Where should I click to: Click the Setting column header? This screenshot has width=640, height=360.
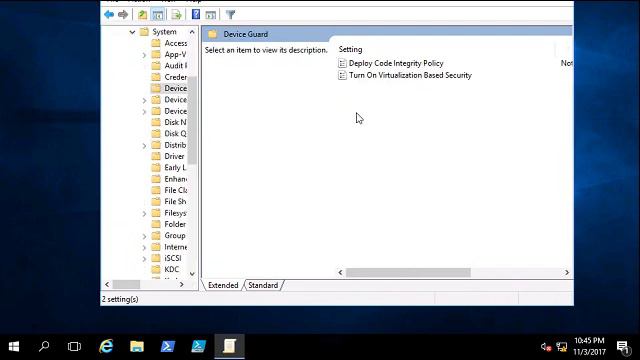point(350,49)
